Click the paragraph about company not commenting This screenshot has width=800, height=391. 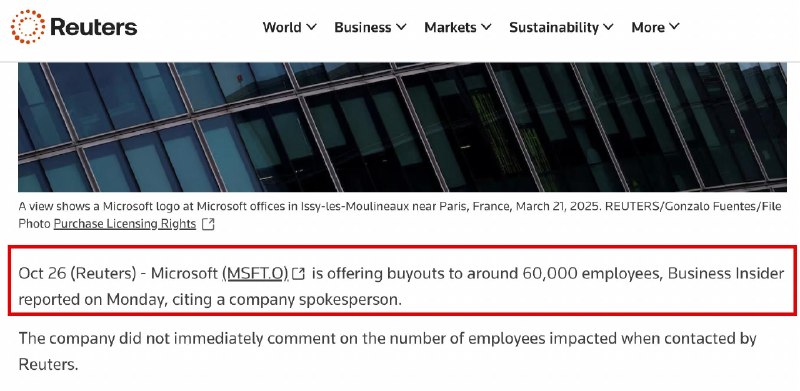pos(387,351)
